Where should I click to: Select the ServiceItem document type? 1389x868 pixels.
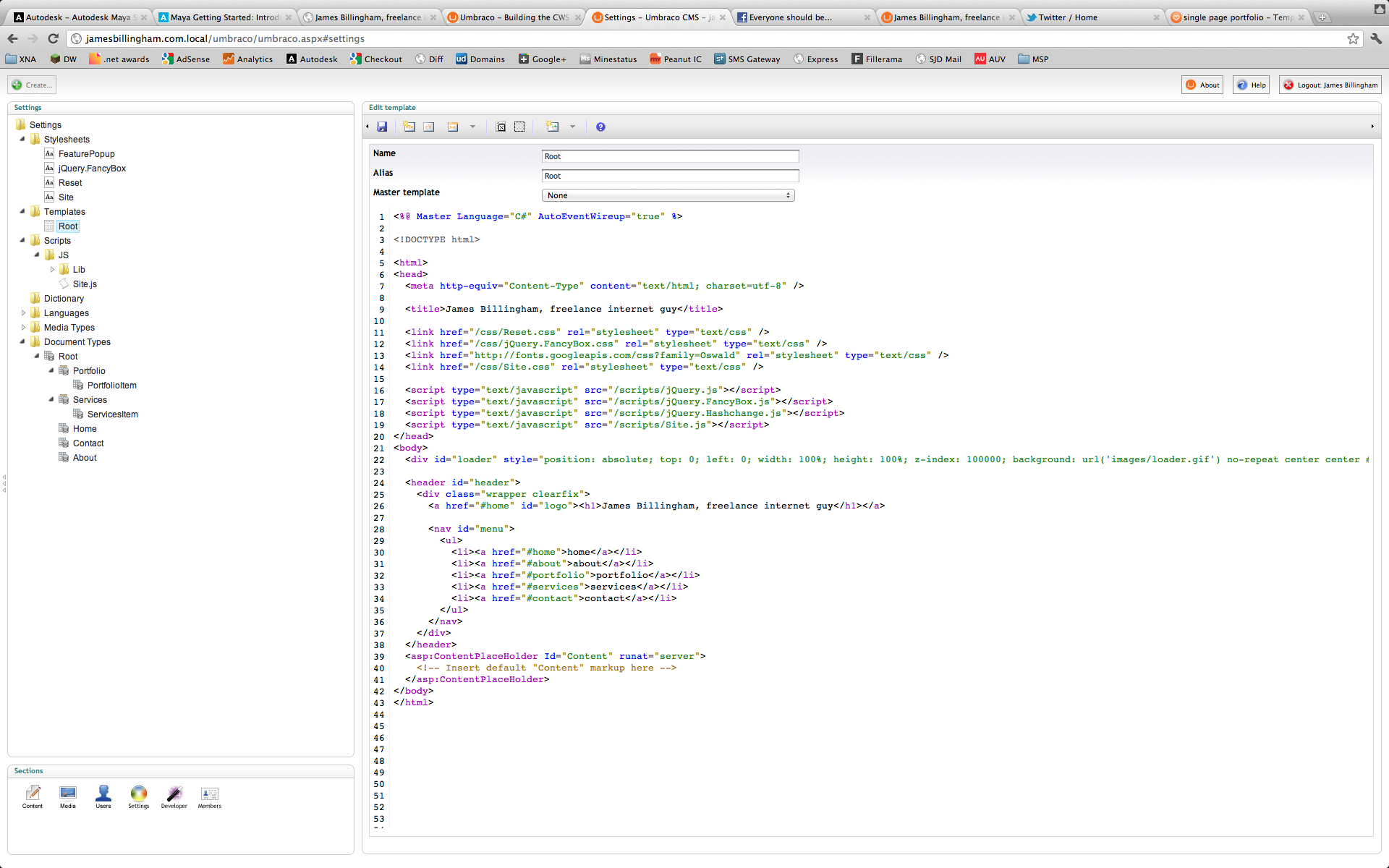(x=112, y=414)
